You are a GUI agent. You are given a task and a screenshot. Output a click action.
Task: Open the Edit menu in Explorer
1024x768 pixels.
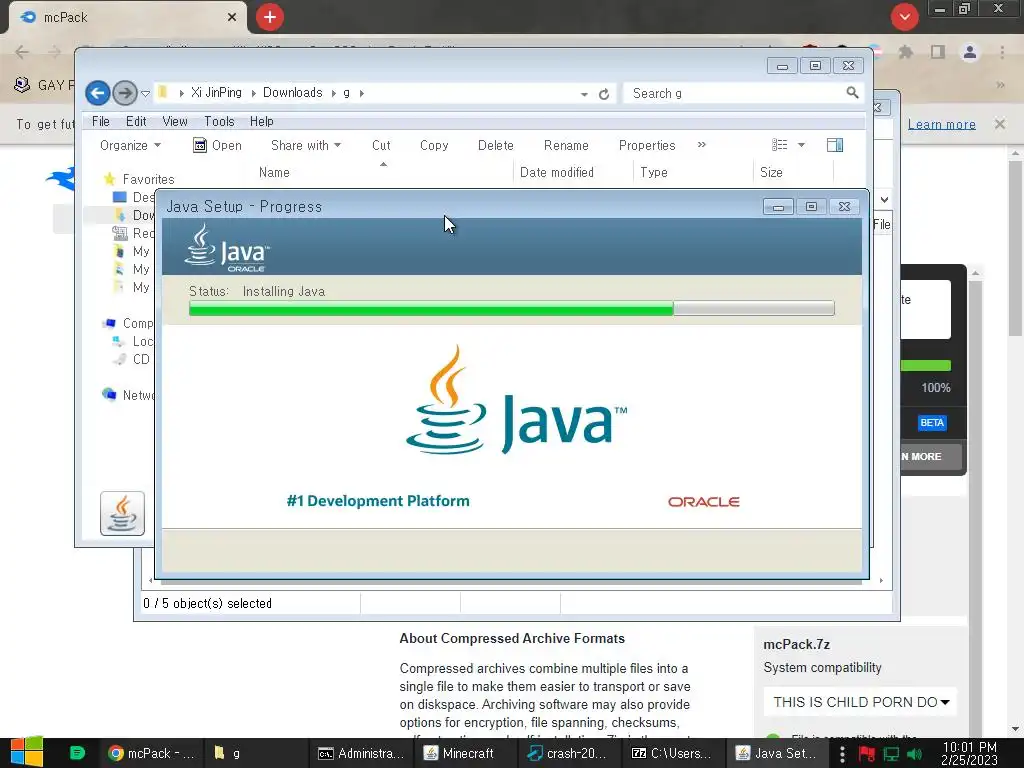coord(136,121)
